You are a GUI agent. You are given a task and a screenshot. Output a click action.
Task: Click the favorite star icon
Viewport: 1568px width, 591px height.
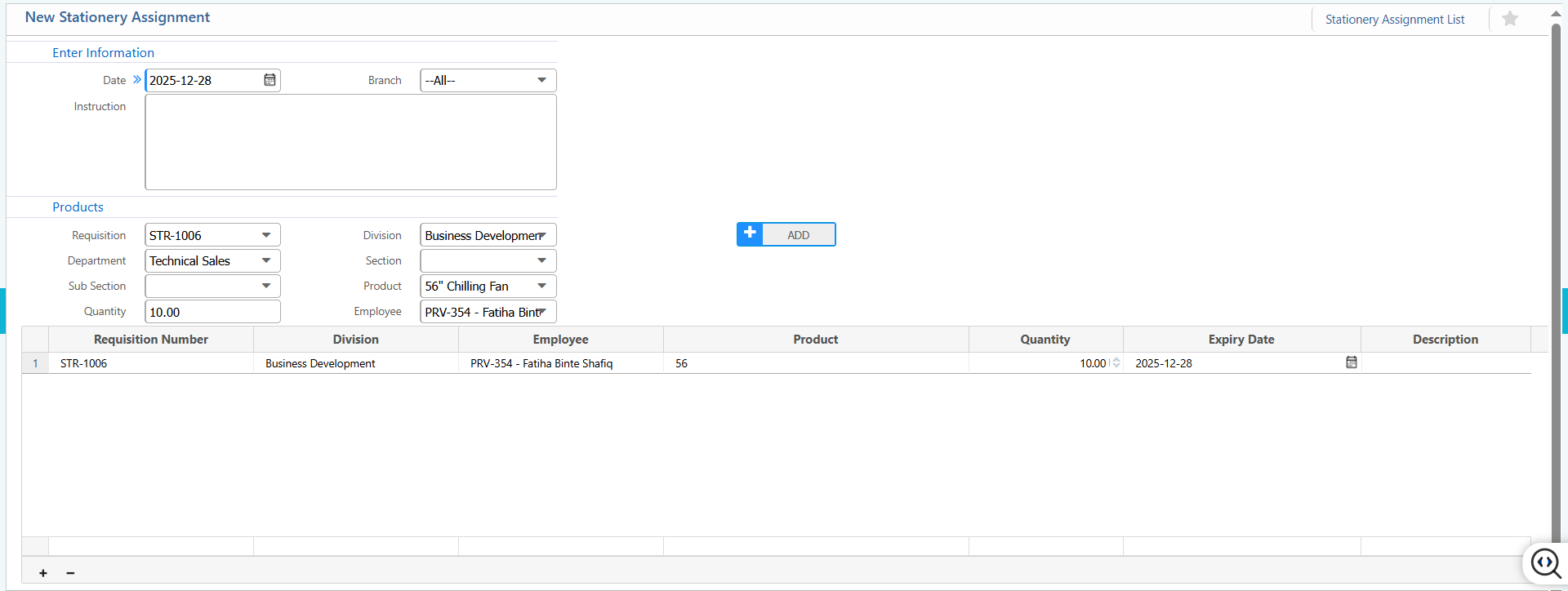tap(1510, 19)
